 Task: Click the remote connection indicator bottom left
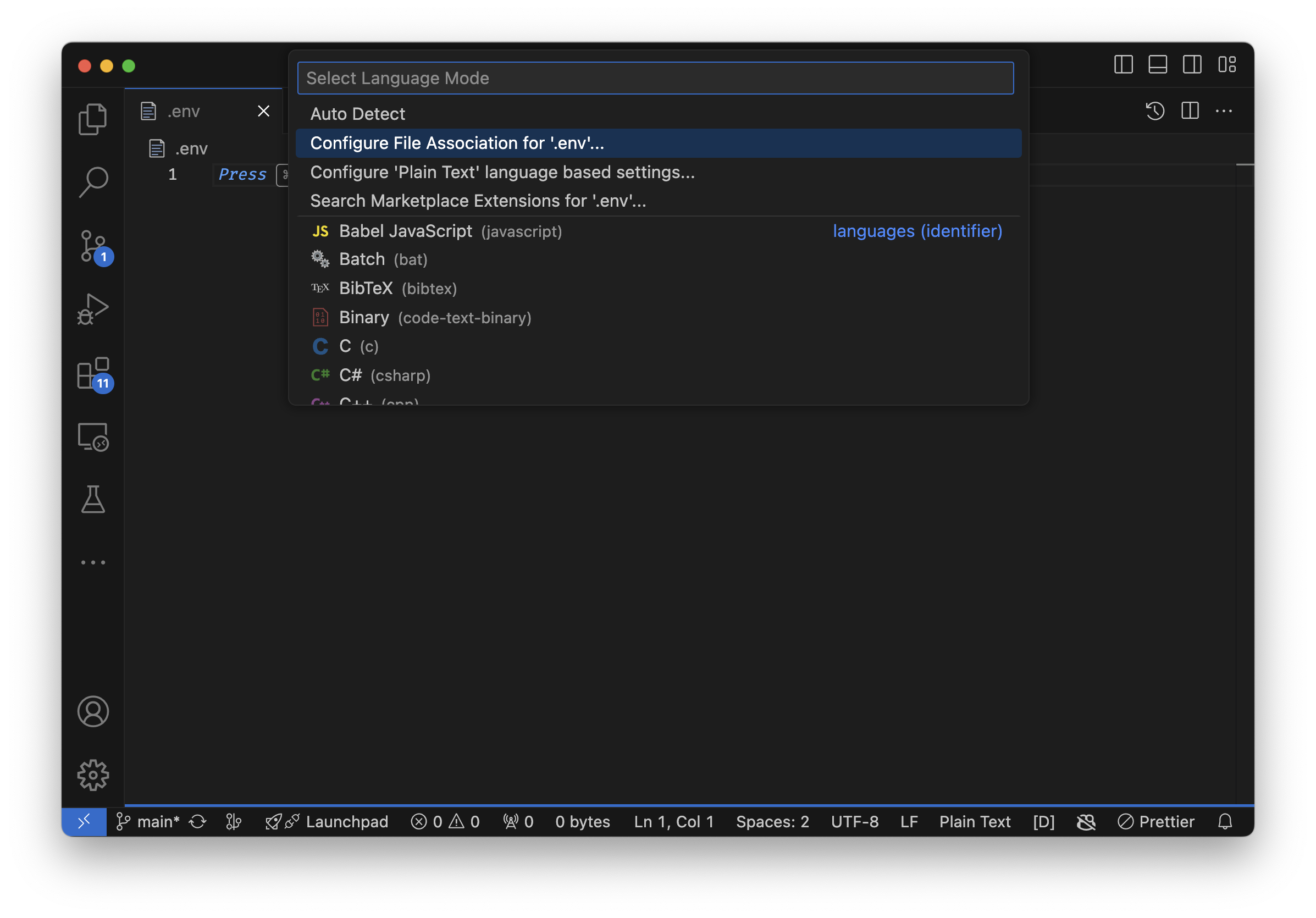pos(84,822)
